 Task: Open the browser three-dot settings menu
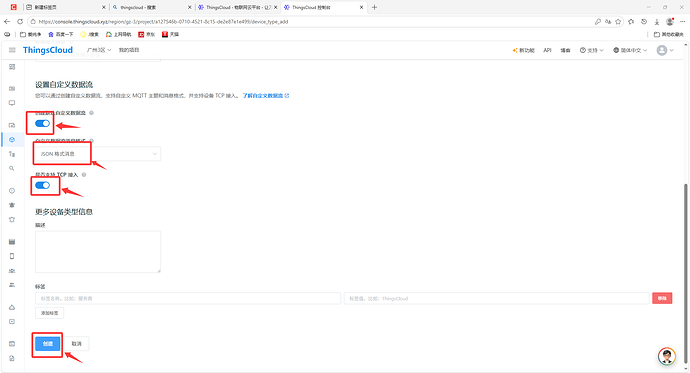[683, 22]
